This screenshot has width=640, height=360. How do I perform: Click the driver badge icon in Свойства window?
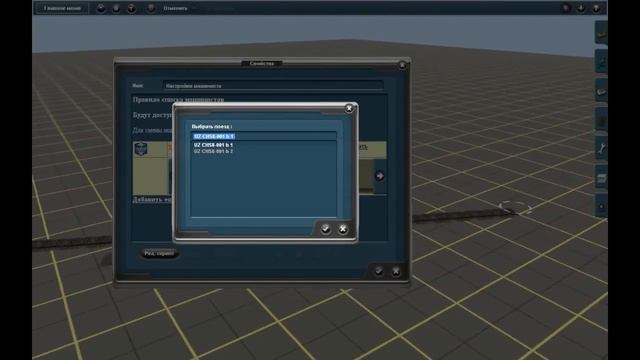[141, 149]
